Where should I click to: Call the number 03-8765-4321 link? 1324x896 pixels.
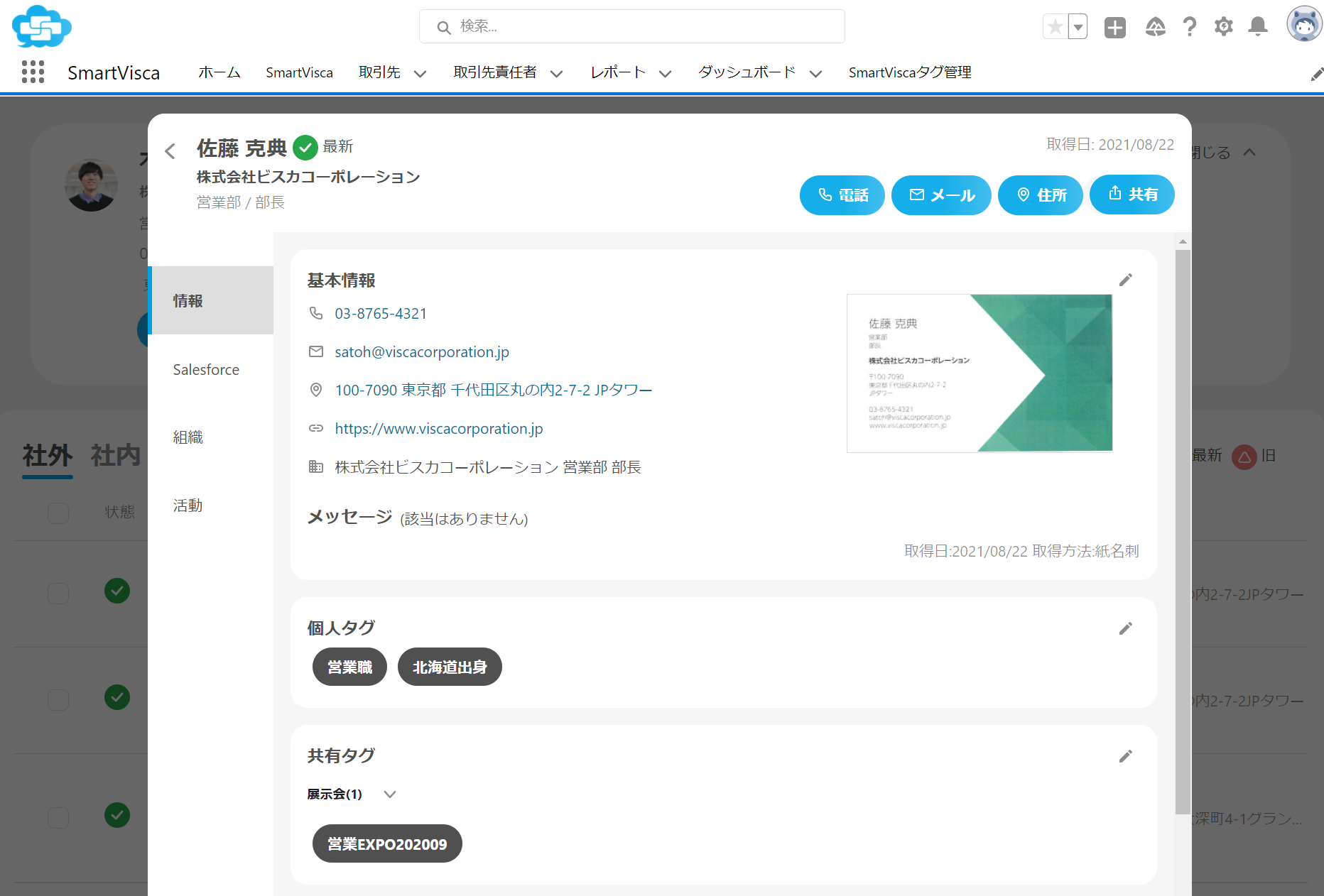[381, 313]
